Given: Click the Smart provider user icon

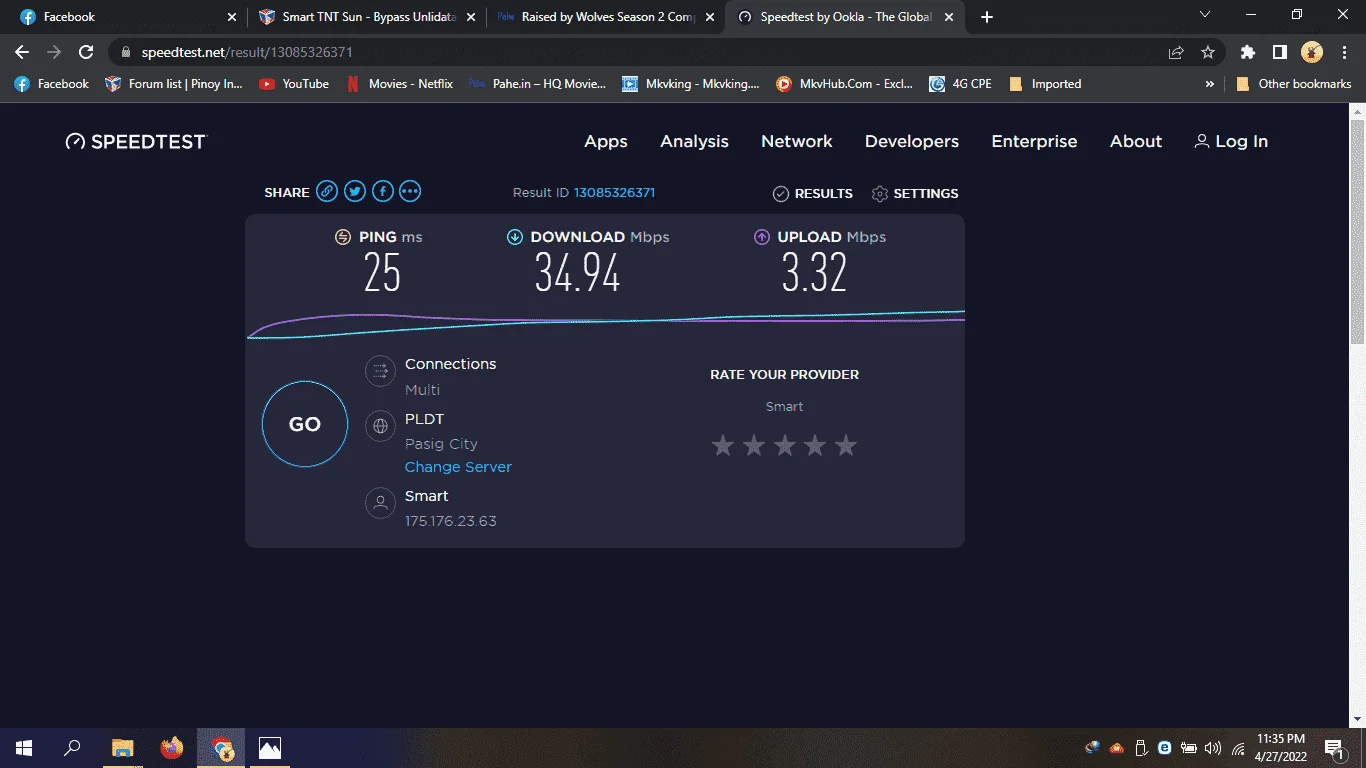Looking at the screenshot, I should pos(380,503).
